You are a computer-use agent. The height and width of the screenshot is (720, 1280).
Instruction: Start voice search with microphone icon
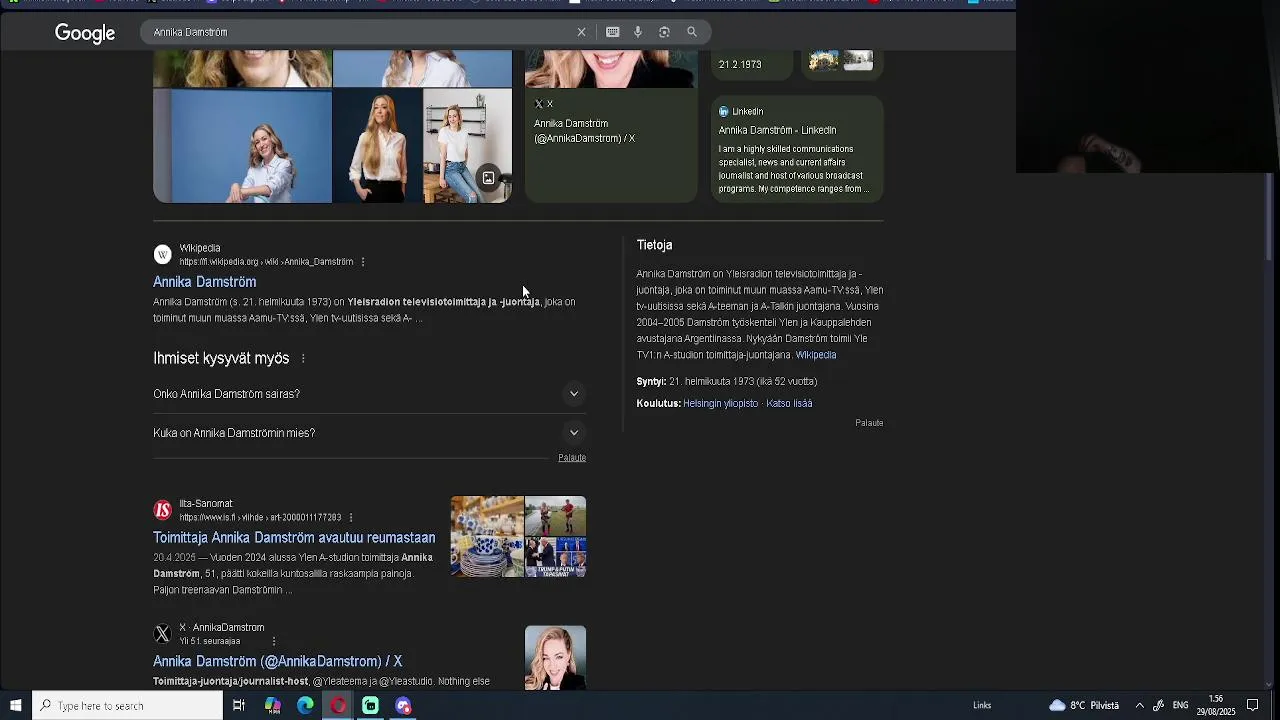click(x=638, y=32)
